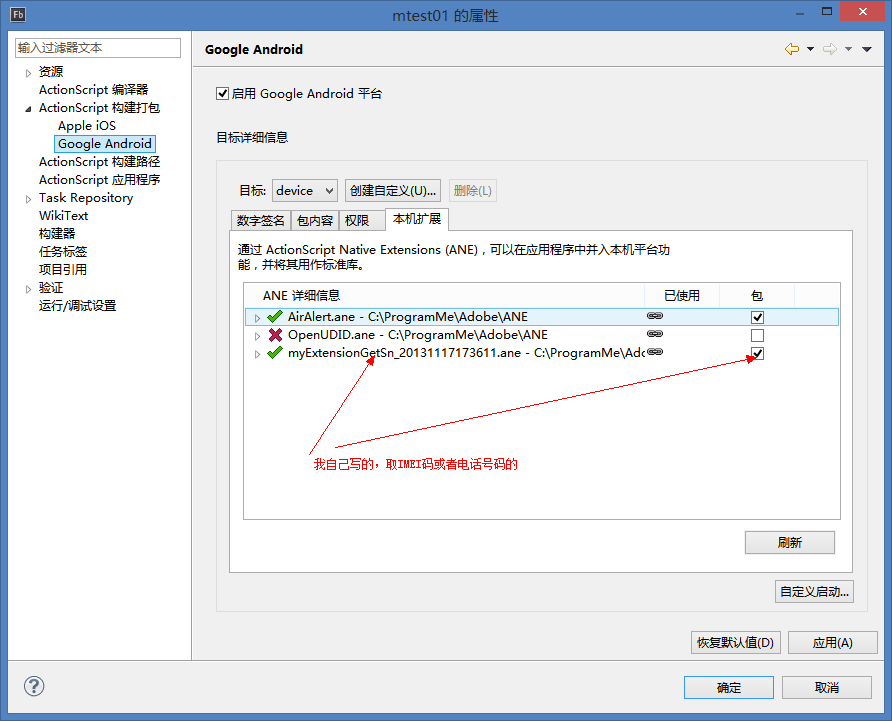Screen dimensions: 892x721
Task: Open the back history dropdown arrow
Action: coord(810,49)
